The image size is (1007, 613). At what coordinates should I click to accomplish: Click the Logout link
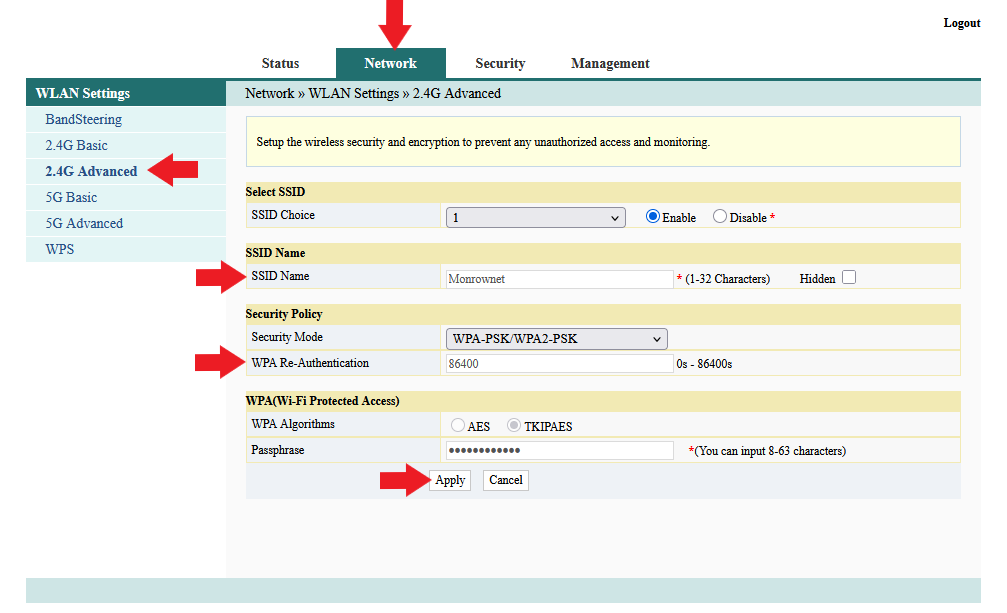click(961, 23)
